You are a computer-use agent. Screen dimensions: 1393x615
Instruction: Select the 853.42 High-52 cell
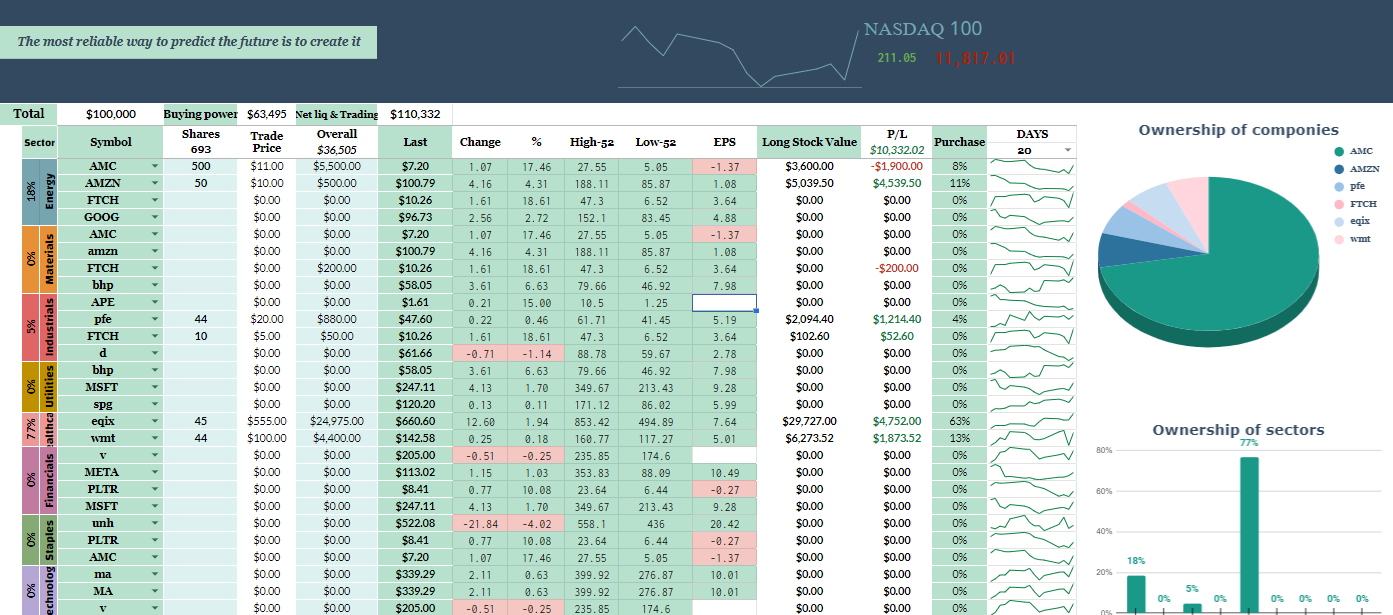pos(592,421)
